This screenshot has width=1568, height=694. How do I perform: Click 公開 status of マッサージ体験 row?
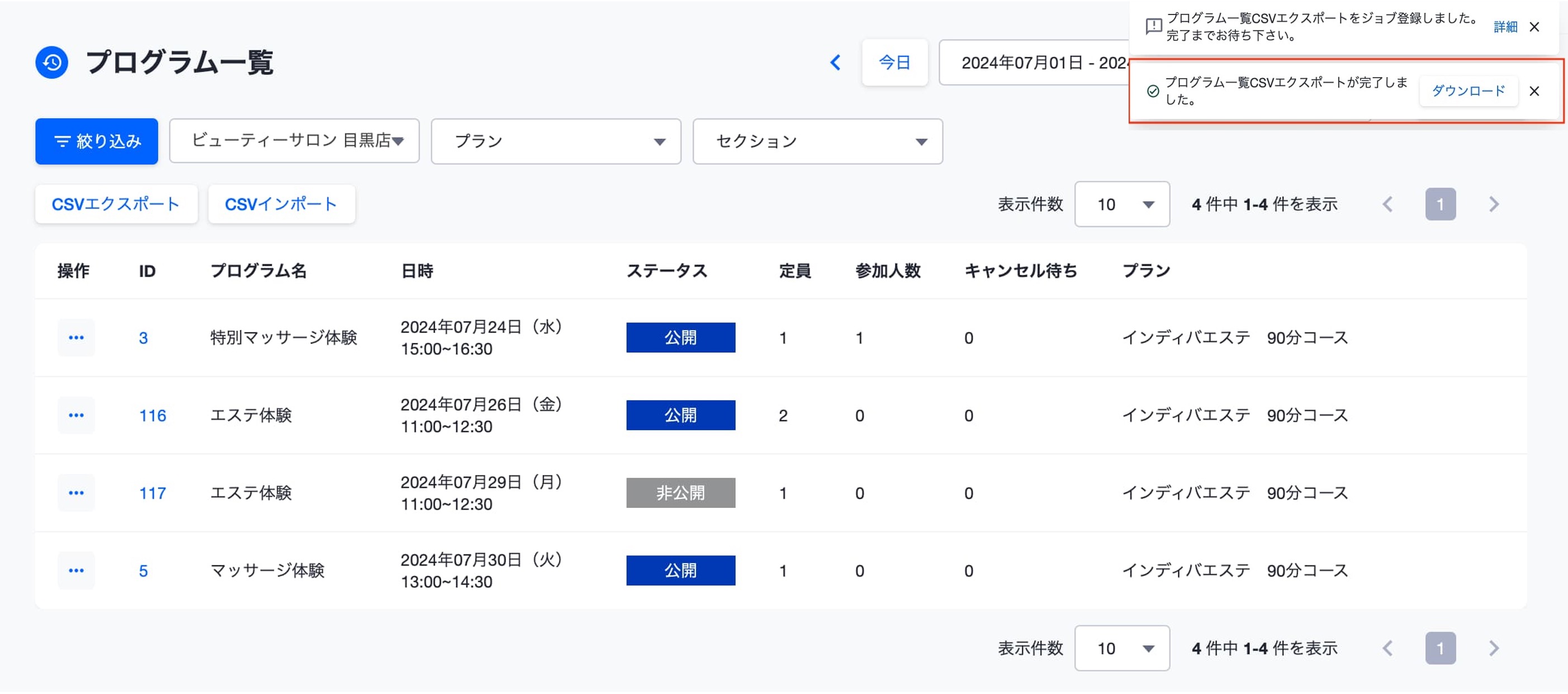(x=680, y=571)
